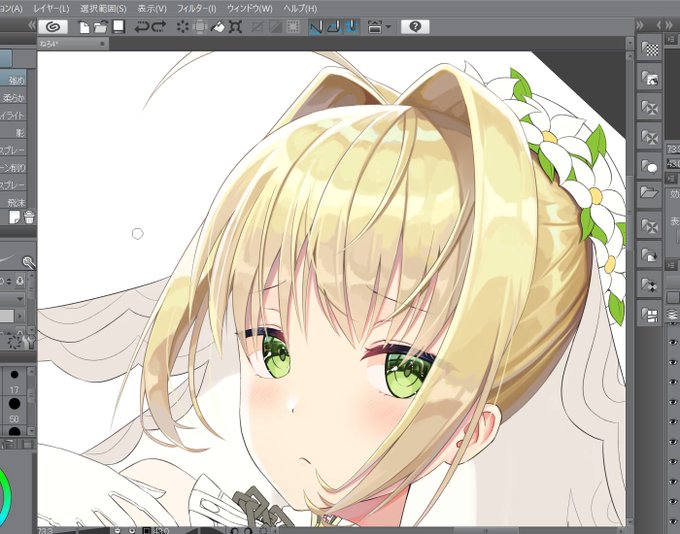Viewport: 680px width, 534px height.
Task: Select the 飛沫 sub tool
Action: coord(13,202)
